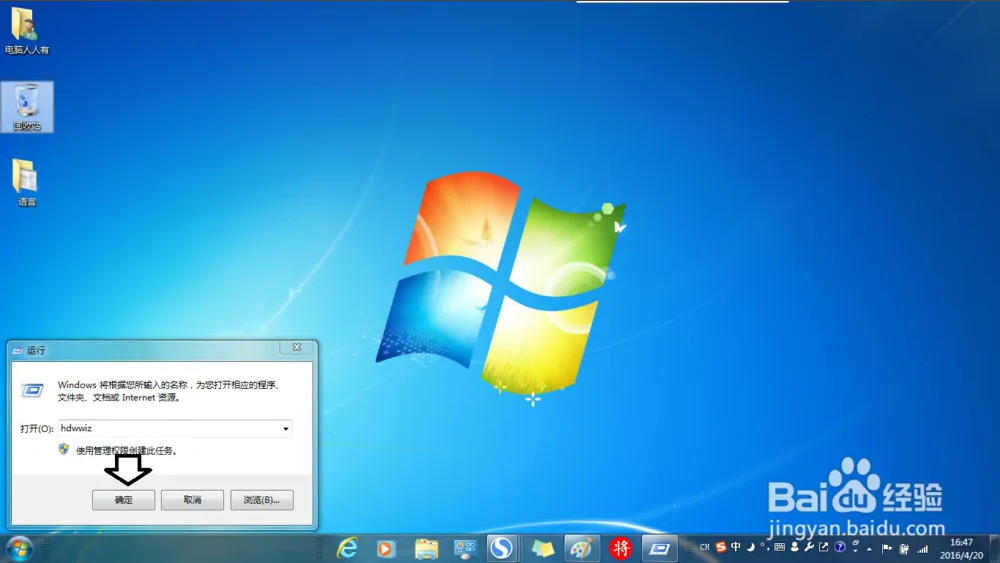Open Windows Explorer from taskbar

427,548
